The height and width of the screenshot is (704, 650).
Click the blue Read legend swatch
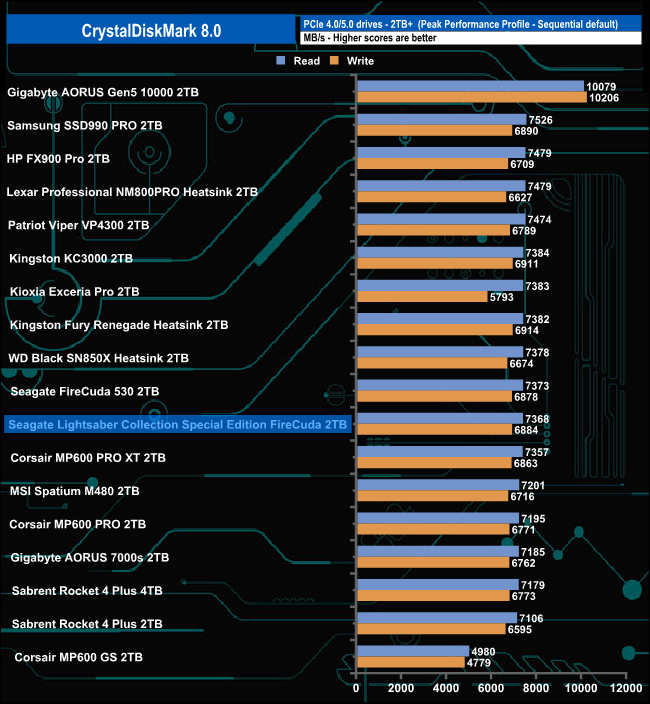pyautogui.click(x=281, y=61)
